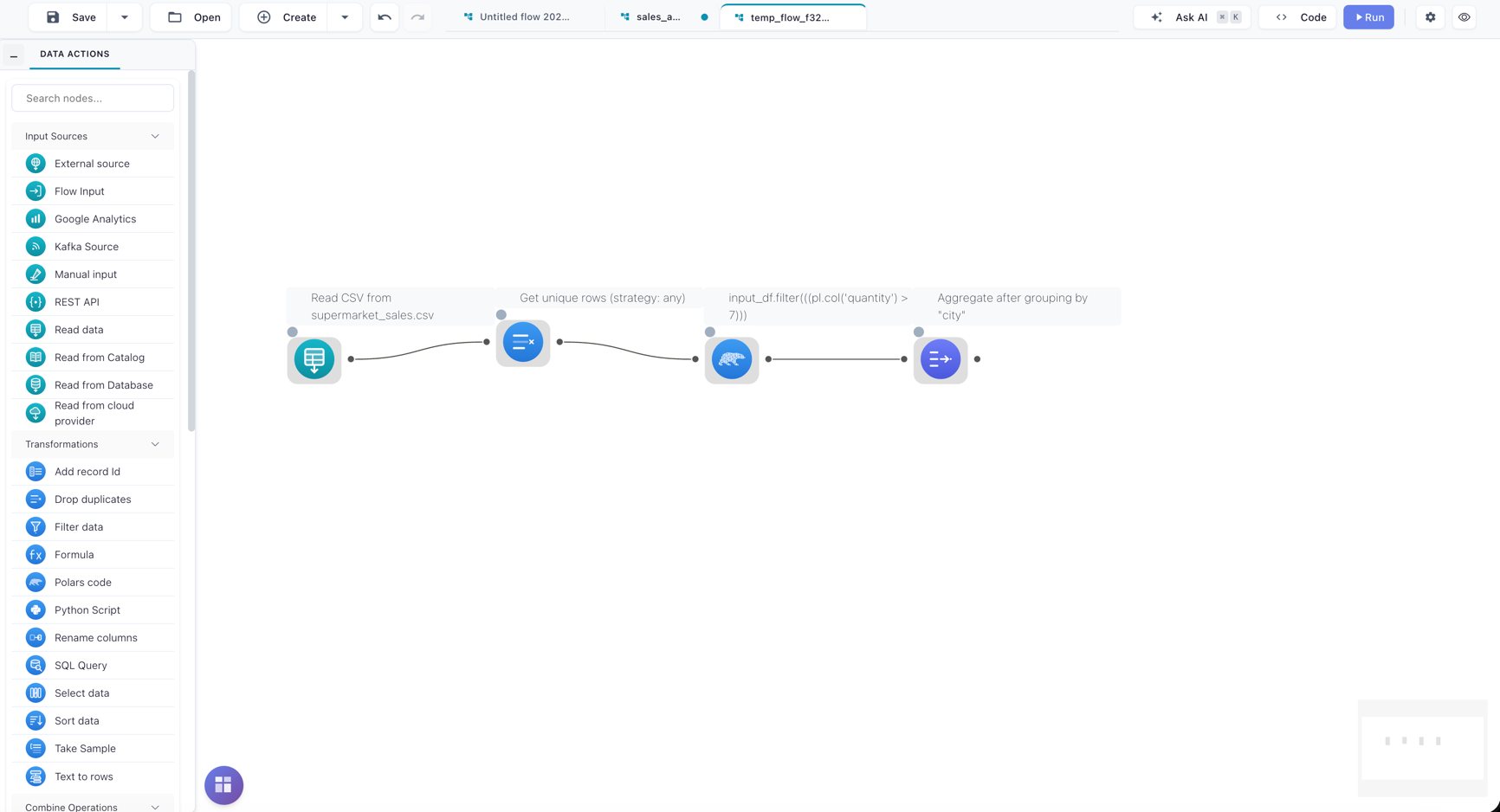
Task: Select Text to rows entry
Action: (93, 777)
